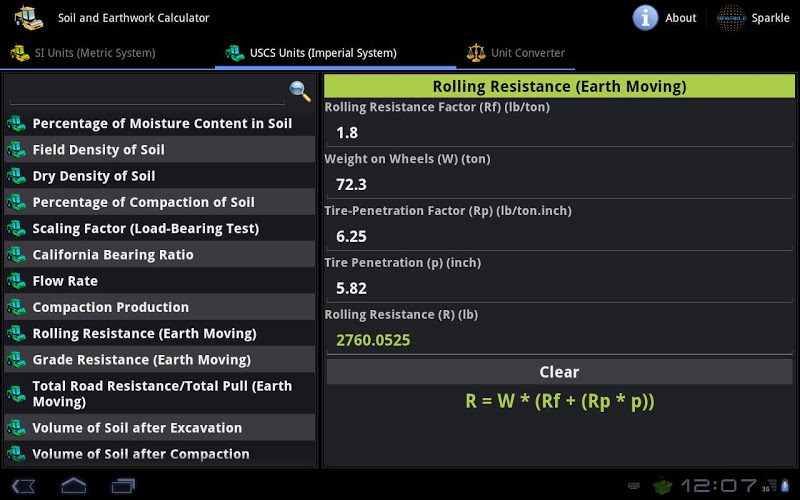Screen dimensions: 800x500
Task: Select Rolling Resistance (Earth Moving) list item
Action: (x=160, y=334)
